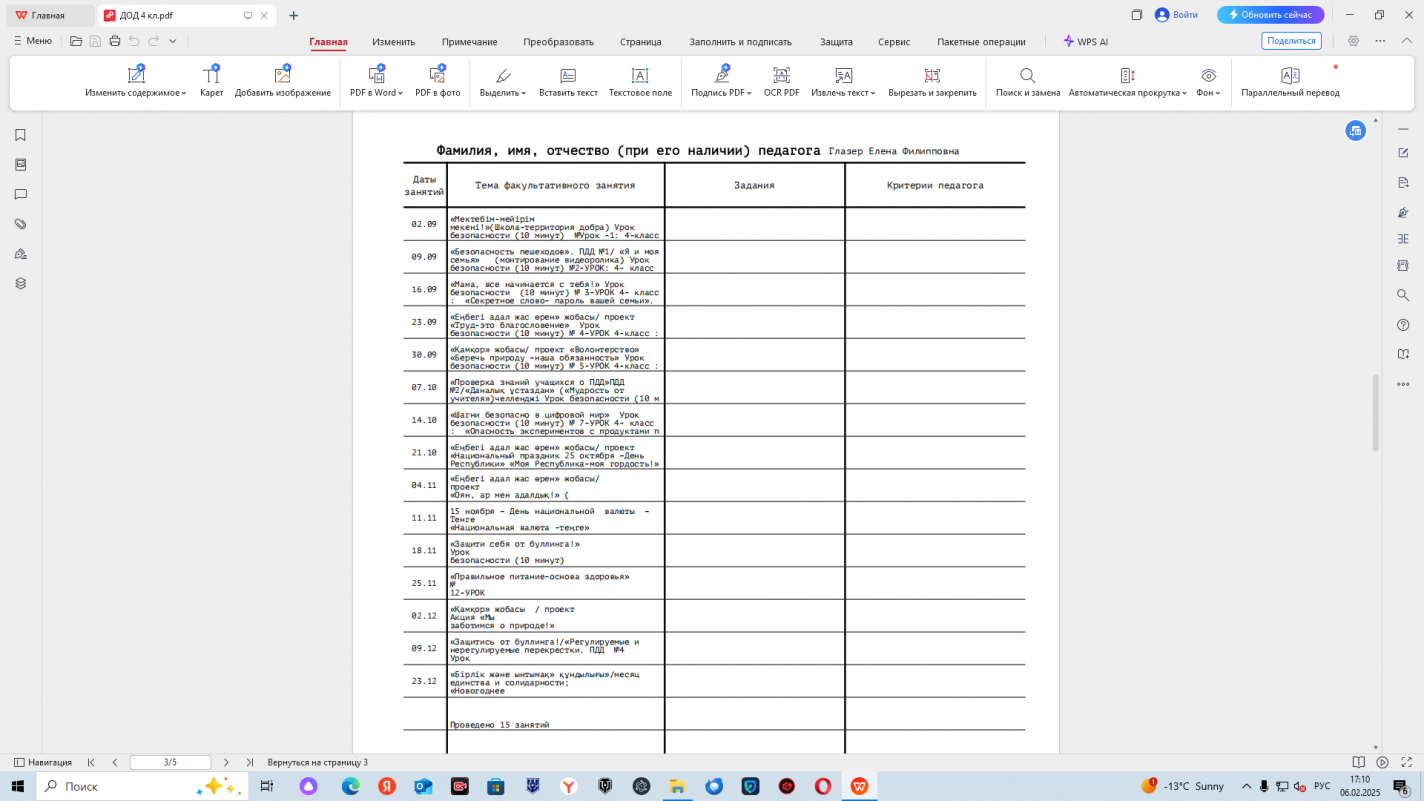The height and width of the screenshot is (801, 1424).
Task: Switch to the Protection (Защита) tab
Action: [x=836, y=42]
